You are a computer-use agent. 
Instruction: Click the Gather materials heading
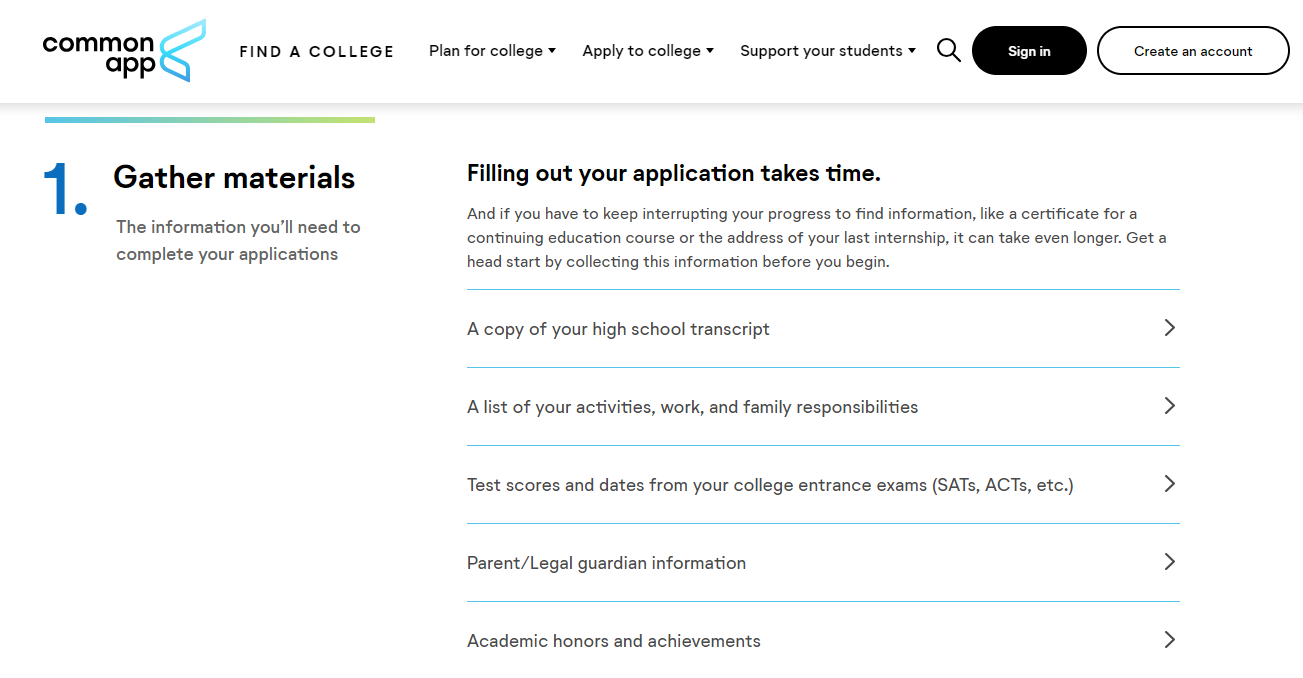pyautogui.click(x=234, y=177)
